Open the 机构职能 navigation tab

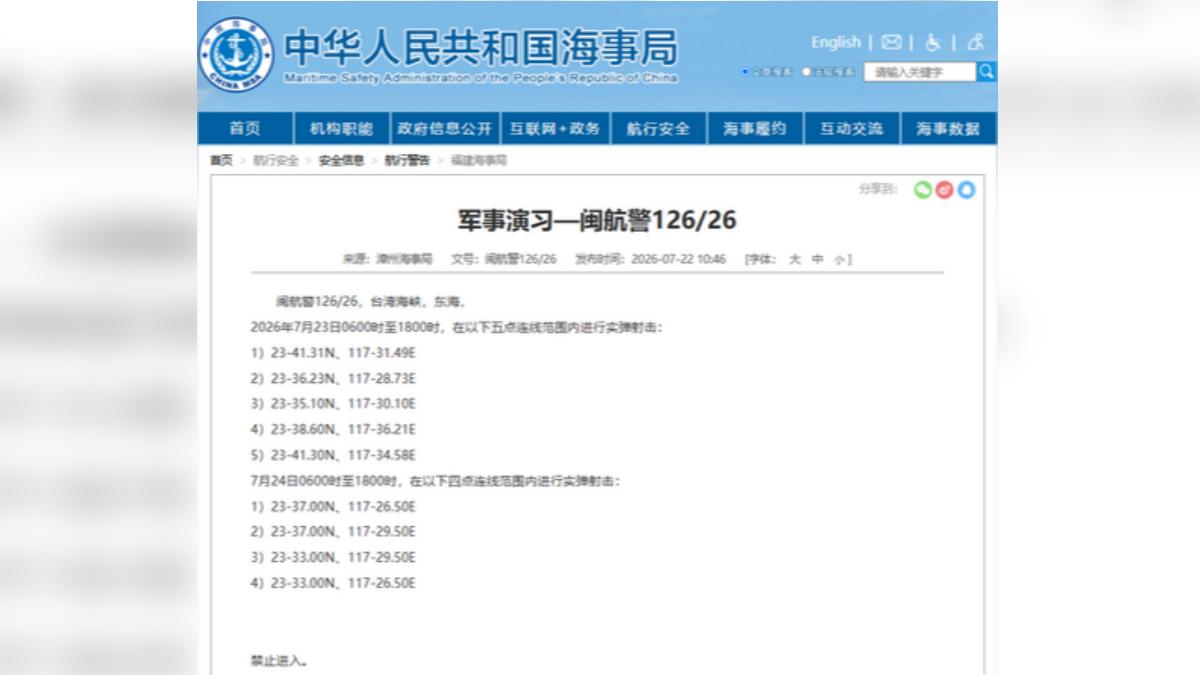pos(342,128)
